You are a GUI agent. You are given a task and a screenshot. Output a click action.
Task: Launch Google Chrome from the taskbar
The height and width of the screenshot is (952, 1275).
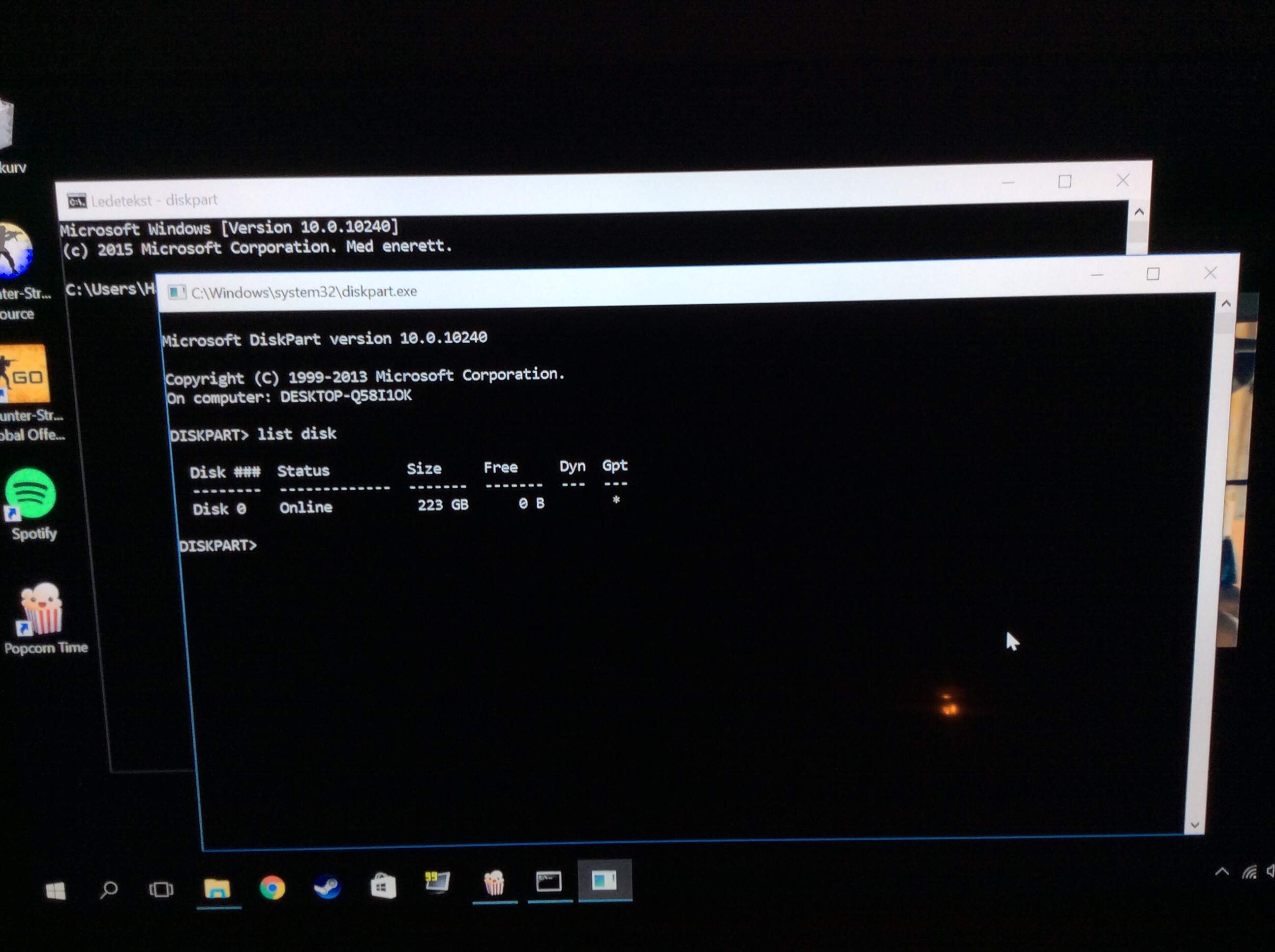coord(272,888)
